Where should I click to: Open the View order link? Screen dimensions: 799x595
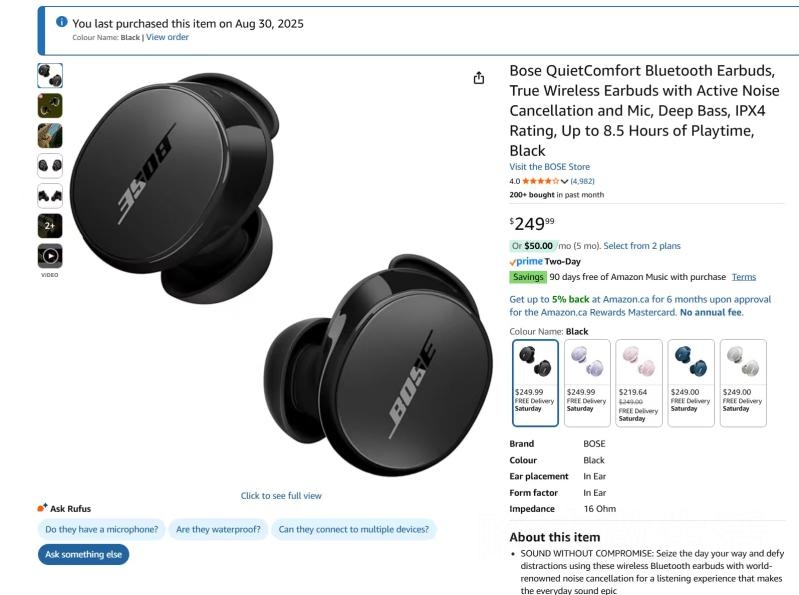click(x=167, y=37)
